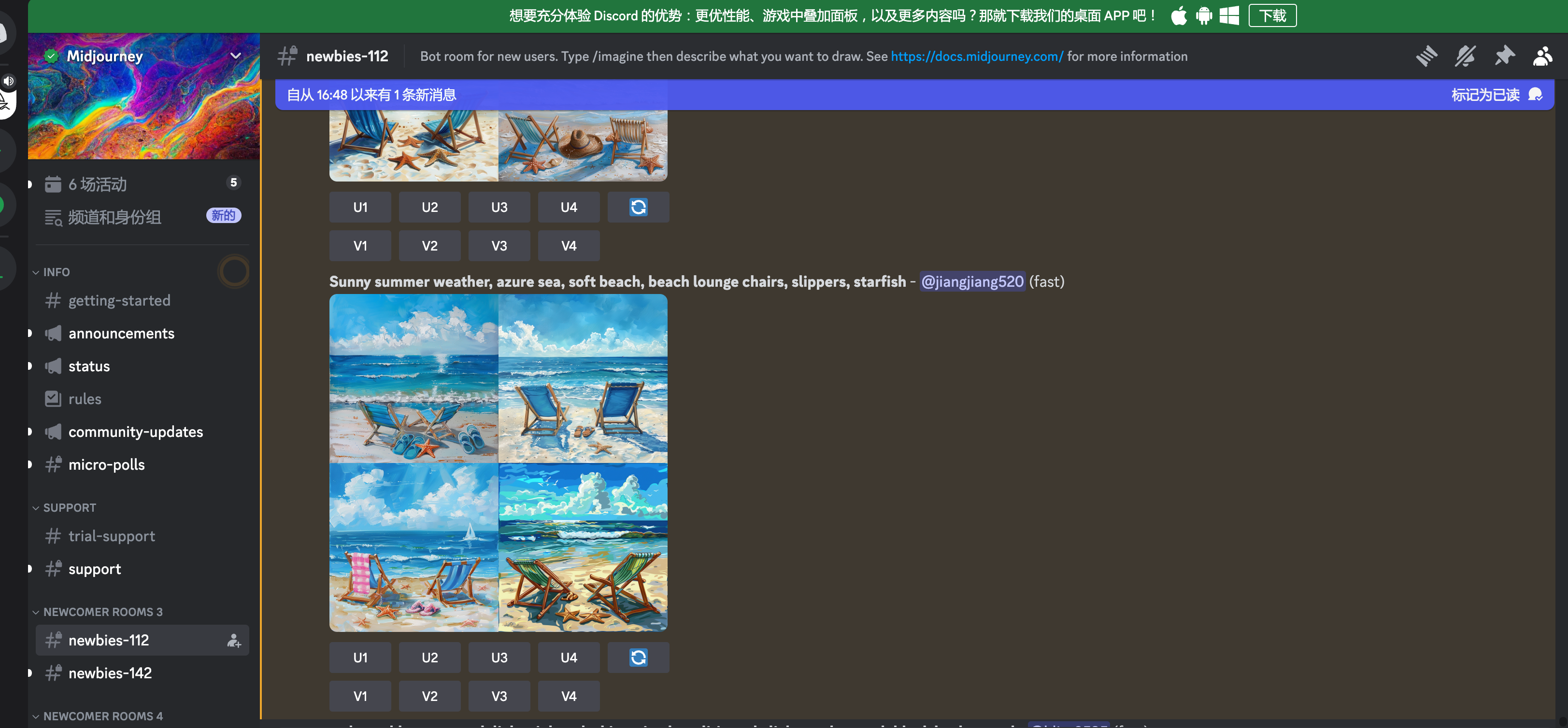Screen dimensions: 1568x728
Task: Click checkbox icon beside rules channel
Action: click(53, 398)
